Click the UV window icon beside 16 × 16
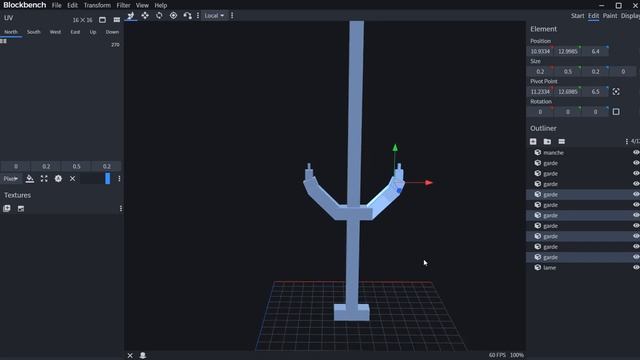640x360 pixels. point(102,20)
